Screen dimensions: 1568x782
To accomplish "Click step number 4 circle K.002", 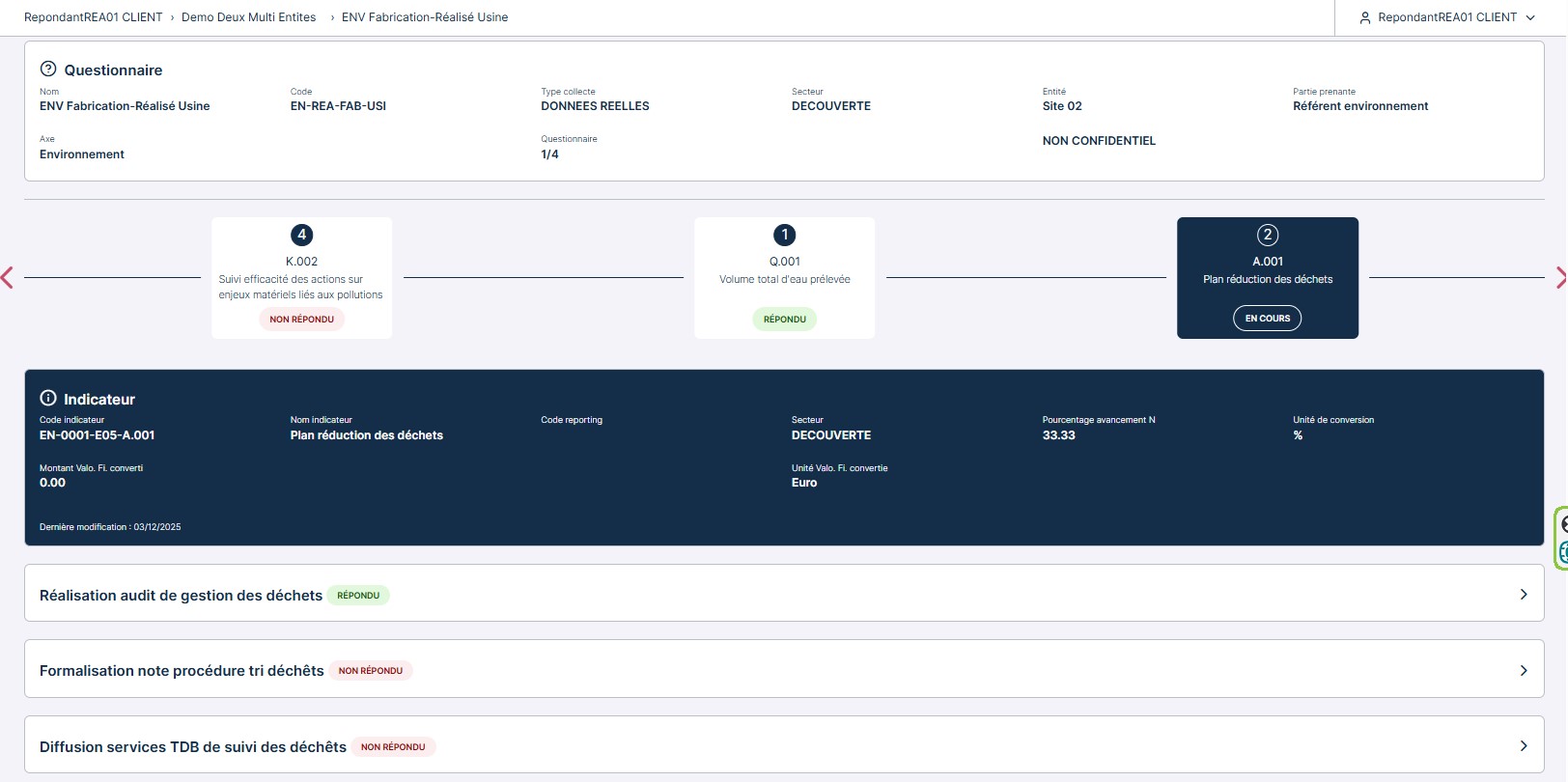I will click(302, 235).
